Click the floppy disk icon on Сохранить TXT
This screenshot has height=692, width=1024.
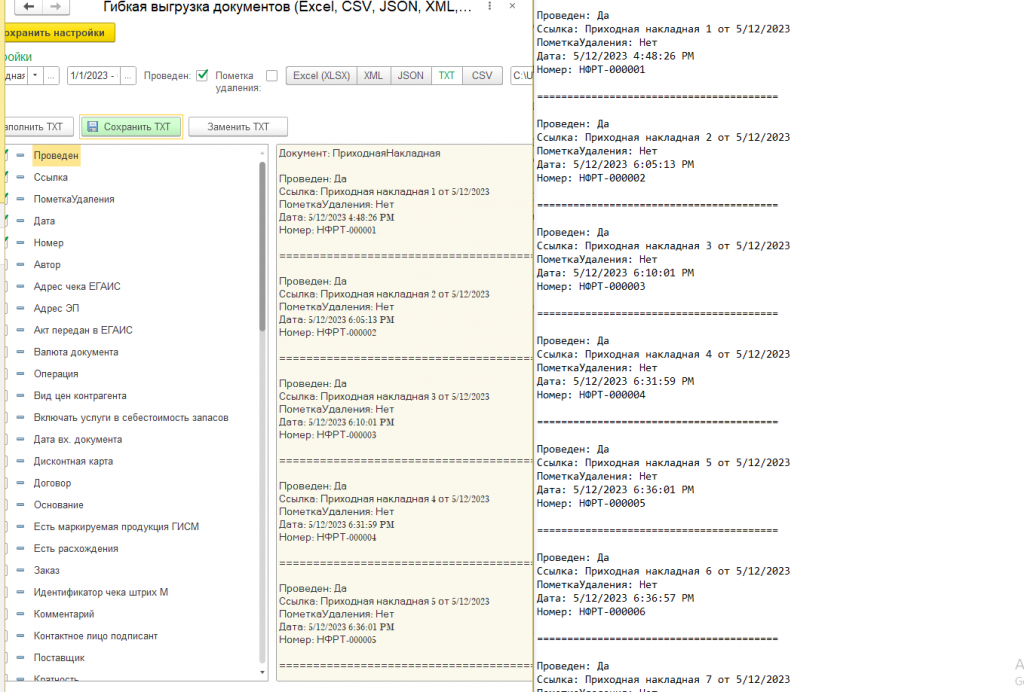pyautogui.click(x=93, y=127)
